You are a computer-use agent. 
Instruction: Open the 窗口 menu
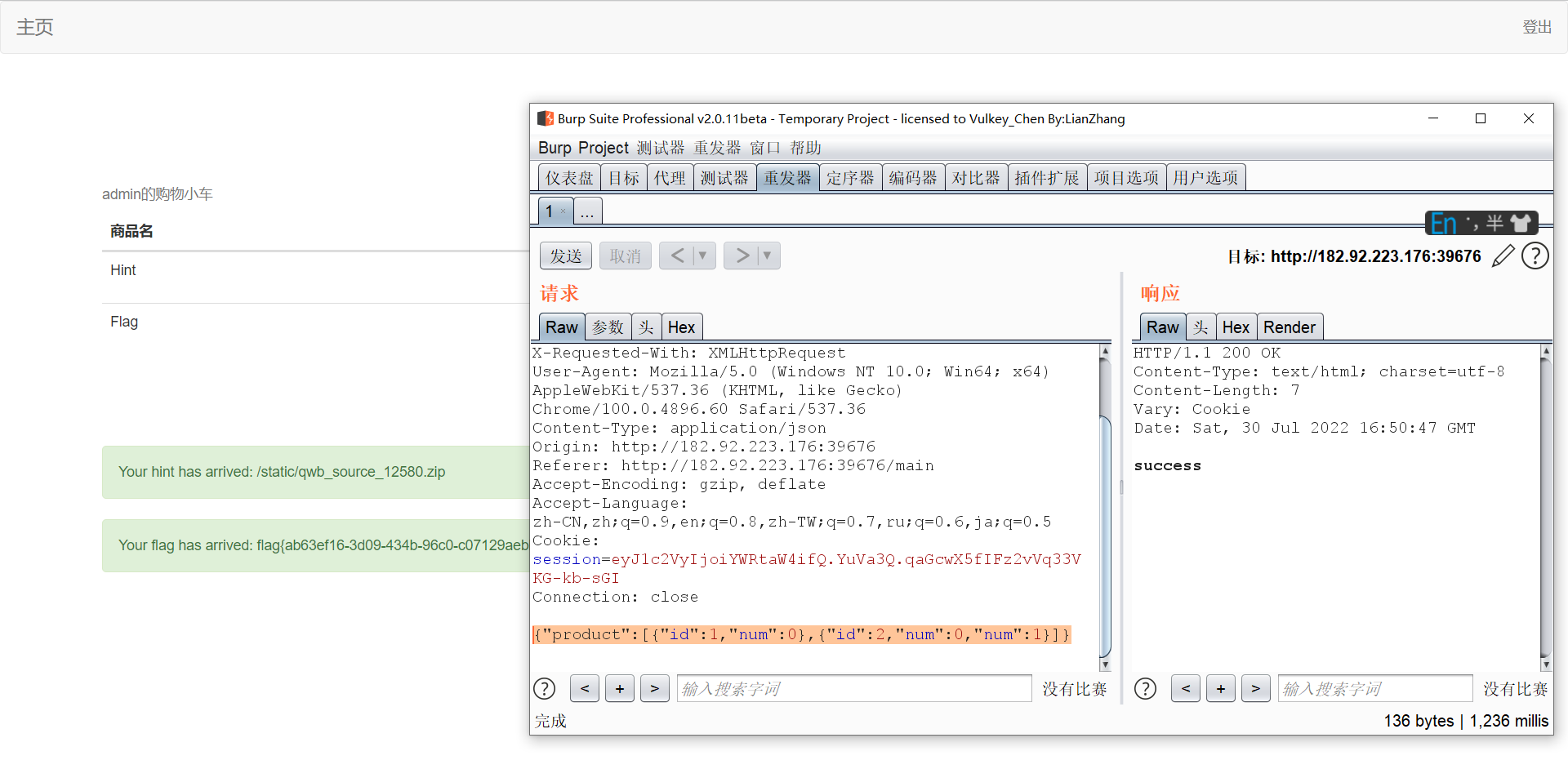(765, 148)
